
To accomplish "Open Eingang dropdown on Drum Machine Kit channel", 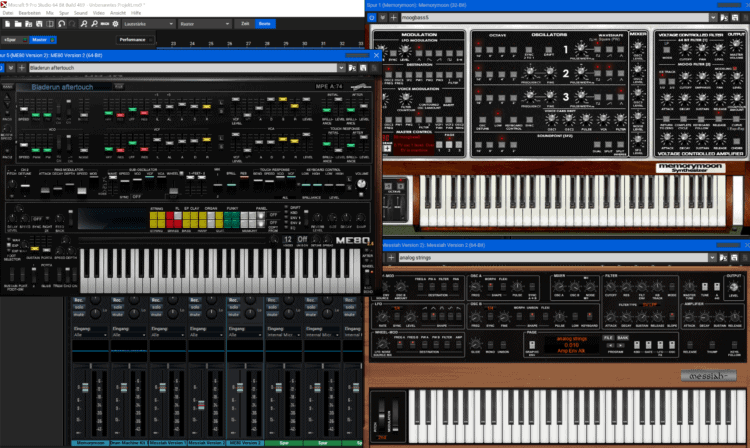I will coord(129,335).
